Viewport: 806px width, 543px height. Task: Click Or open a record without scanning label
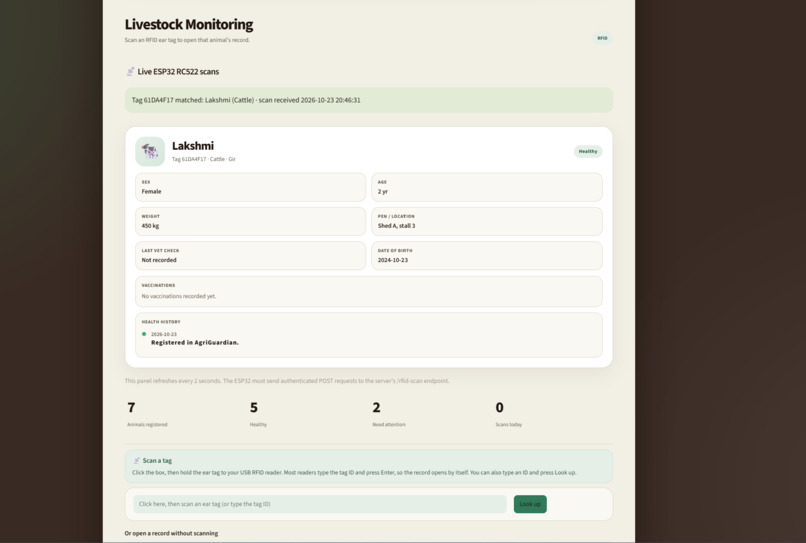click(x=171, y=533)
